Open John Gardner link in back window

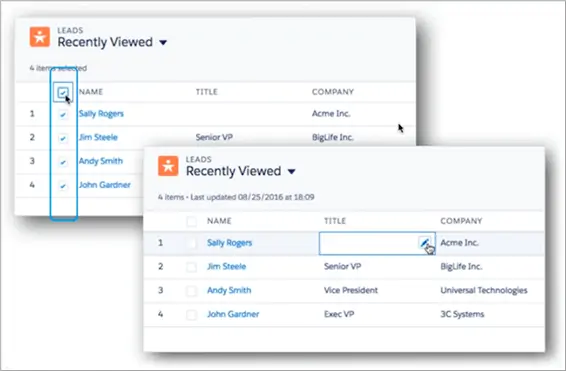(105, 185)
